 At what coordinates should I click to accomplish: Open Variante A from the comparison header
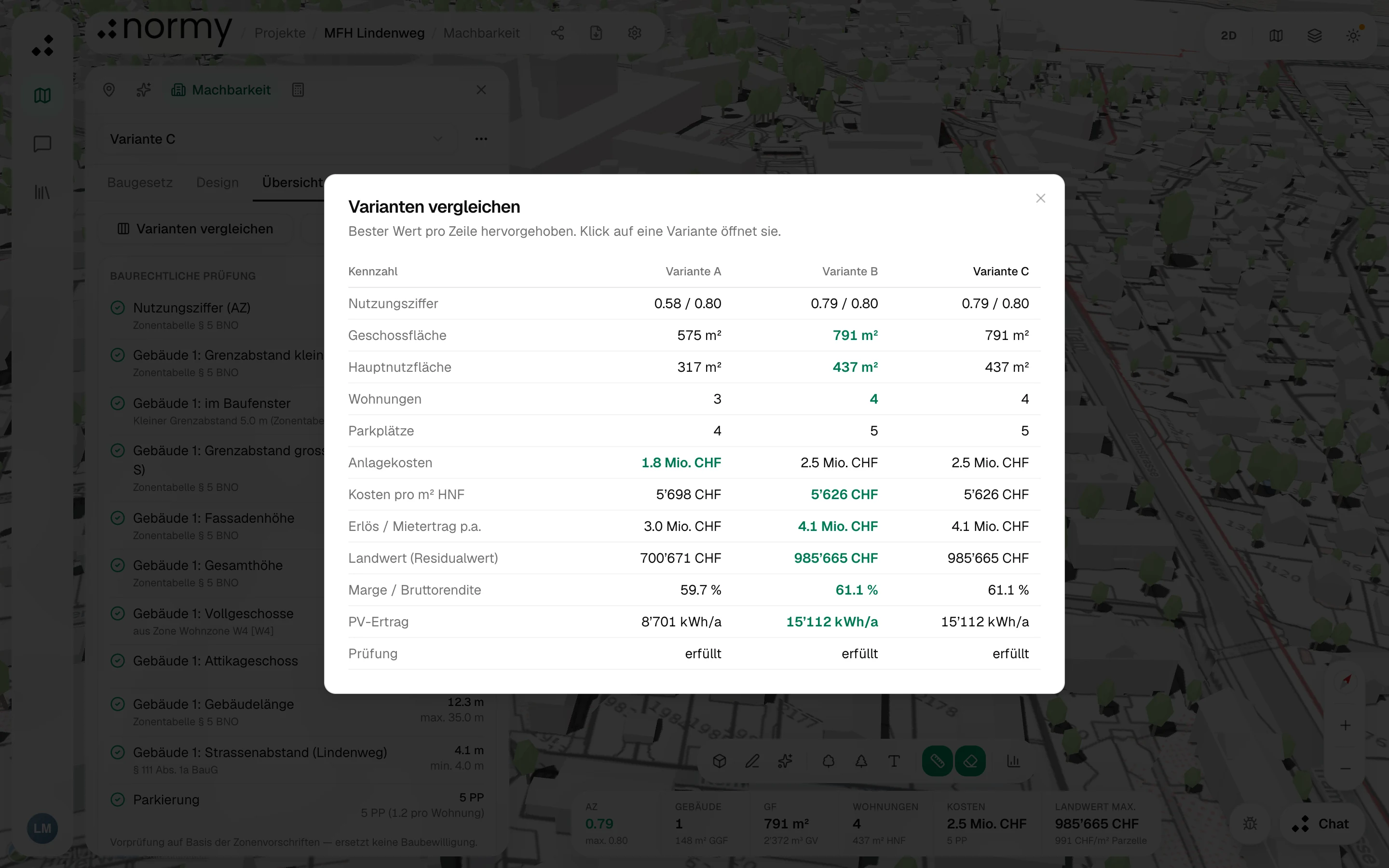pos(693,271)
